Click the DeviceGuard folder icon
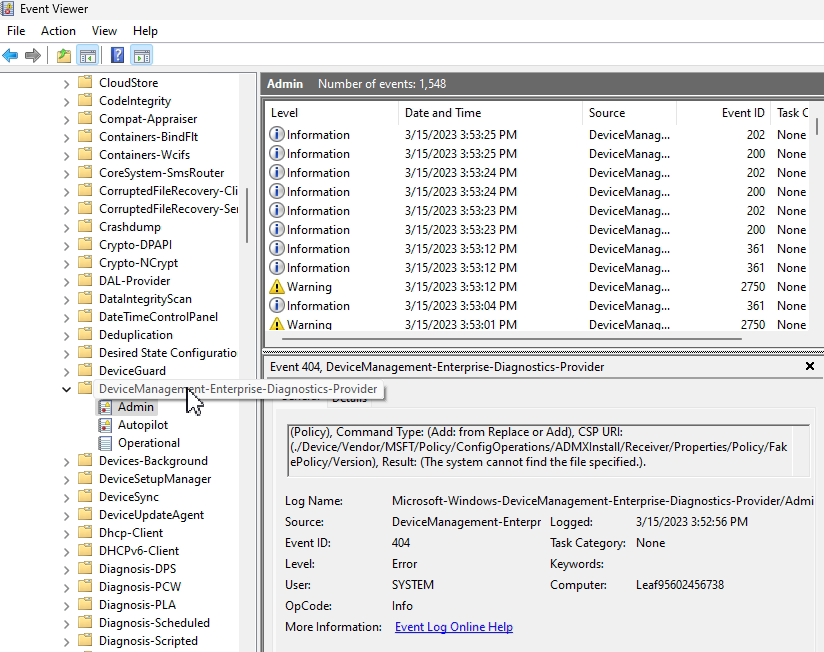 pos(85,370)
